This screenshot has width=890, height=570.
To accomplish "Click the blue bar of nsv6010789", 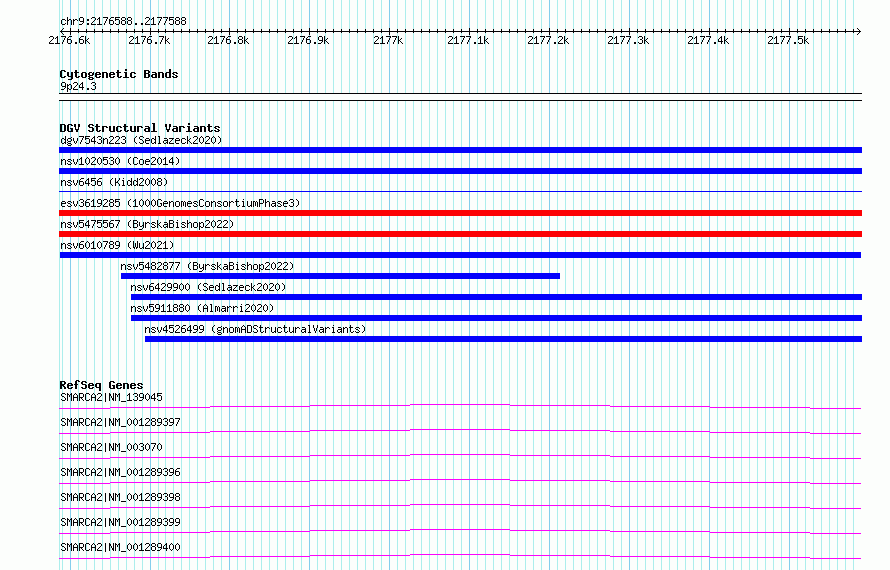I will (x=460, y=255).
